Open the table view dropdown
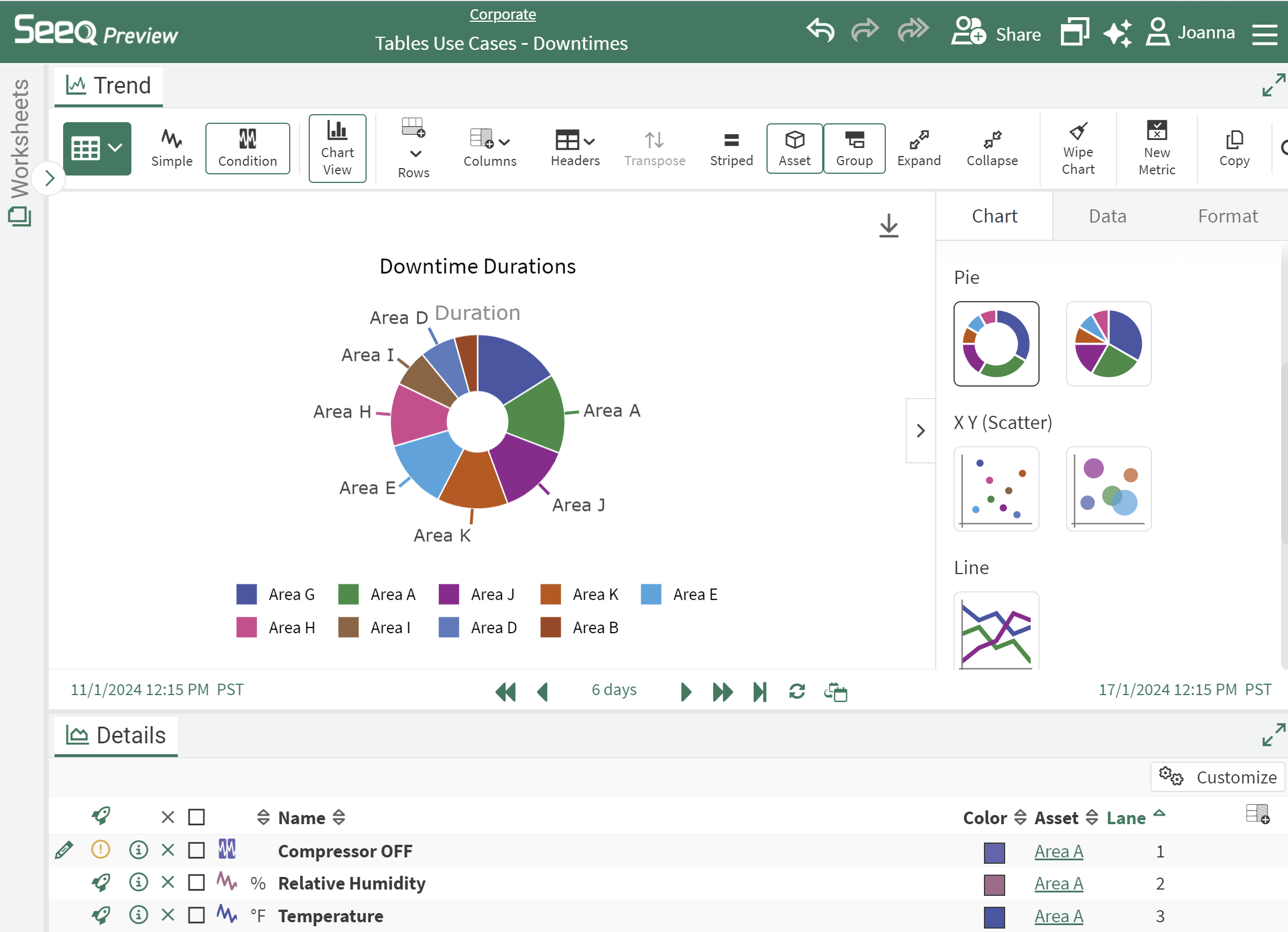The height and width of the screenshot is (932, 1288). point(97,149)
